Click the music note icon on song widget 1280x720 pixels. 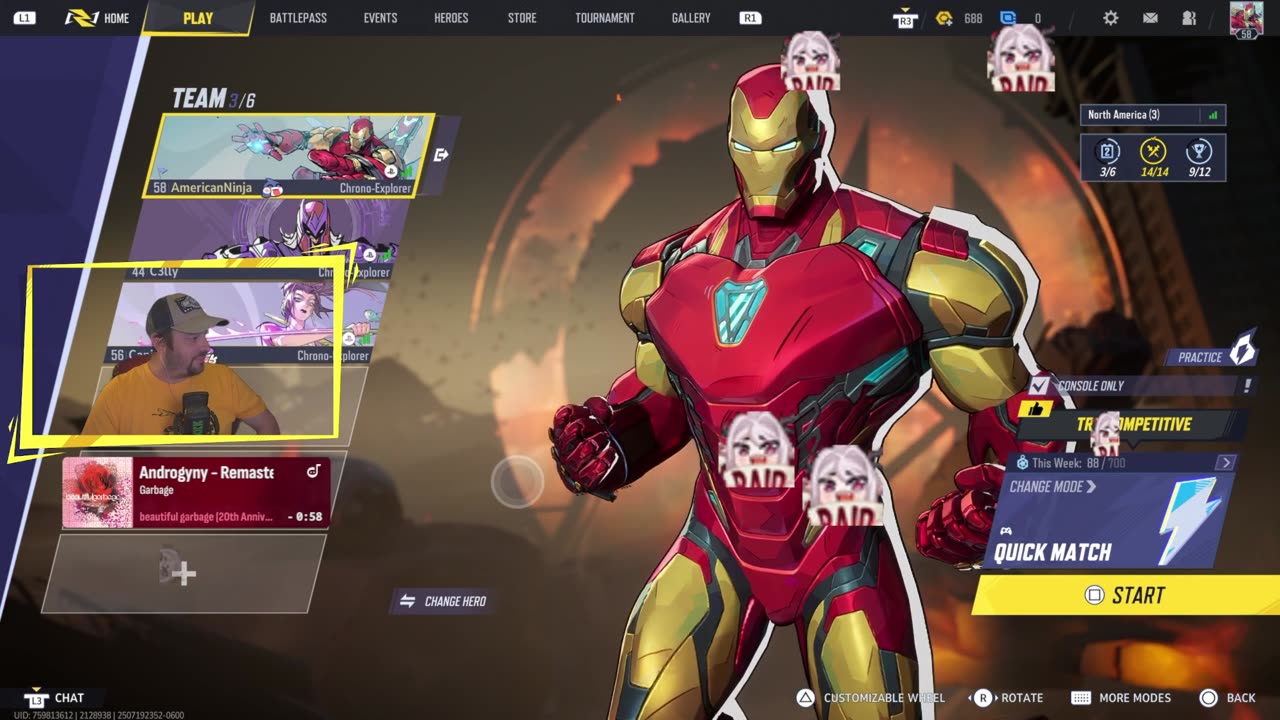click(x=313, y=472)
